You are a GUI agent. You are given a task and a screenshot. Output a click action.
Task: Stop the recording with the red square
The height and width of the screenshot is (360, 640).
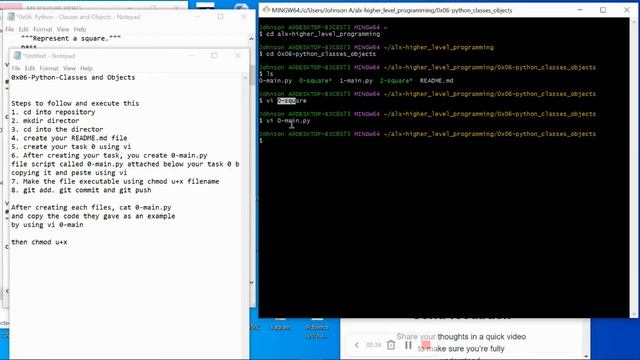click(426, 345)
